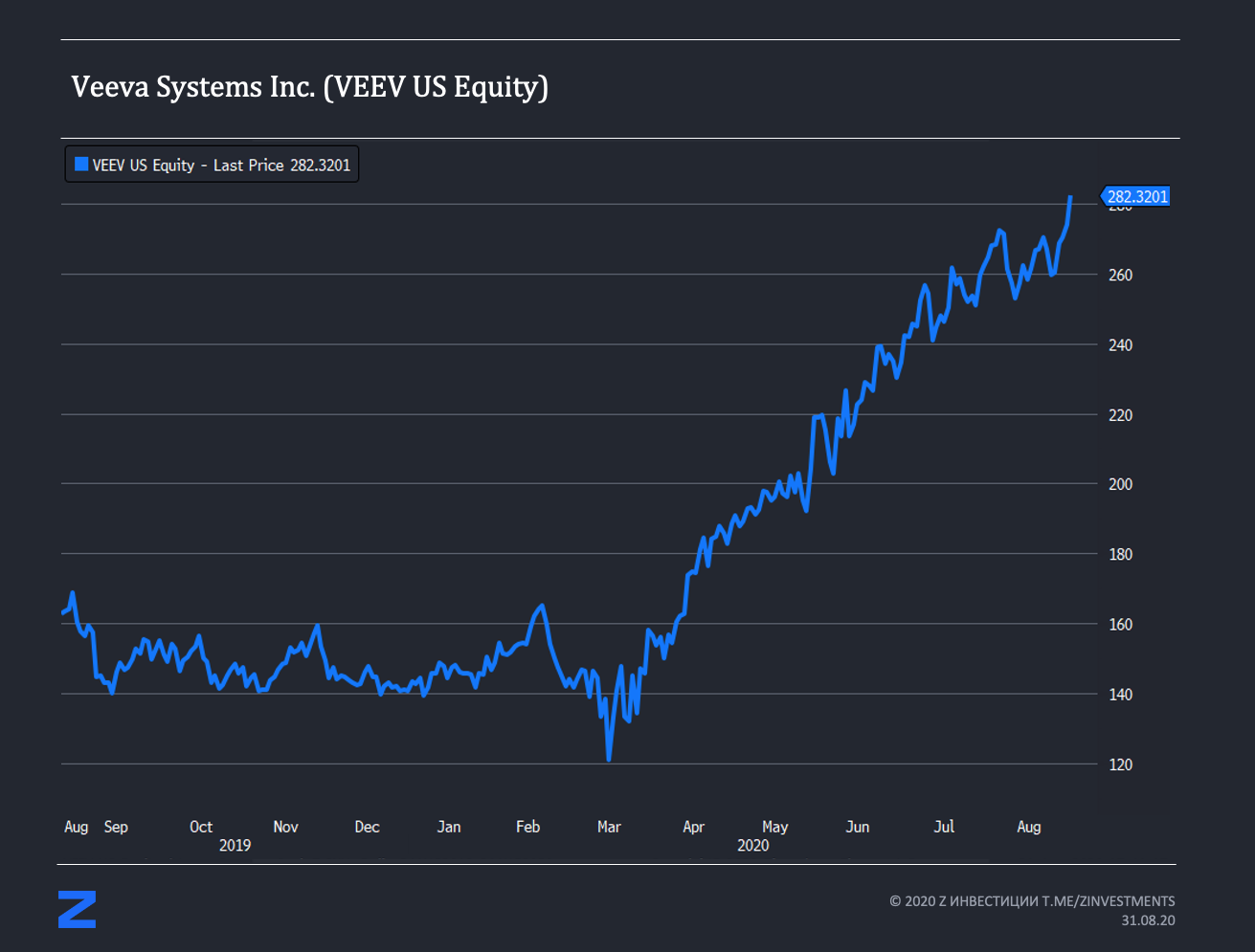The height and width of the screenshot is (952, 1255).
Task: Click the 'Mar' x-axis label
Action: point(609,827)
